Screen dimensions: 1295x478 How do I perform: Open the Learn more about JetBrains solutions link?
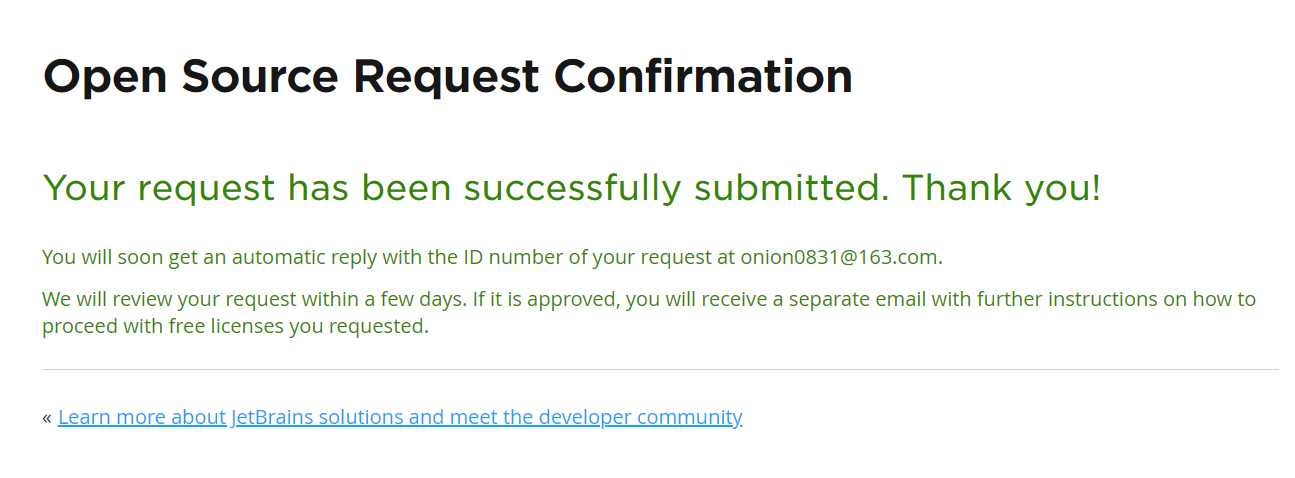click(400, 417)
